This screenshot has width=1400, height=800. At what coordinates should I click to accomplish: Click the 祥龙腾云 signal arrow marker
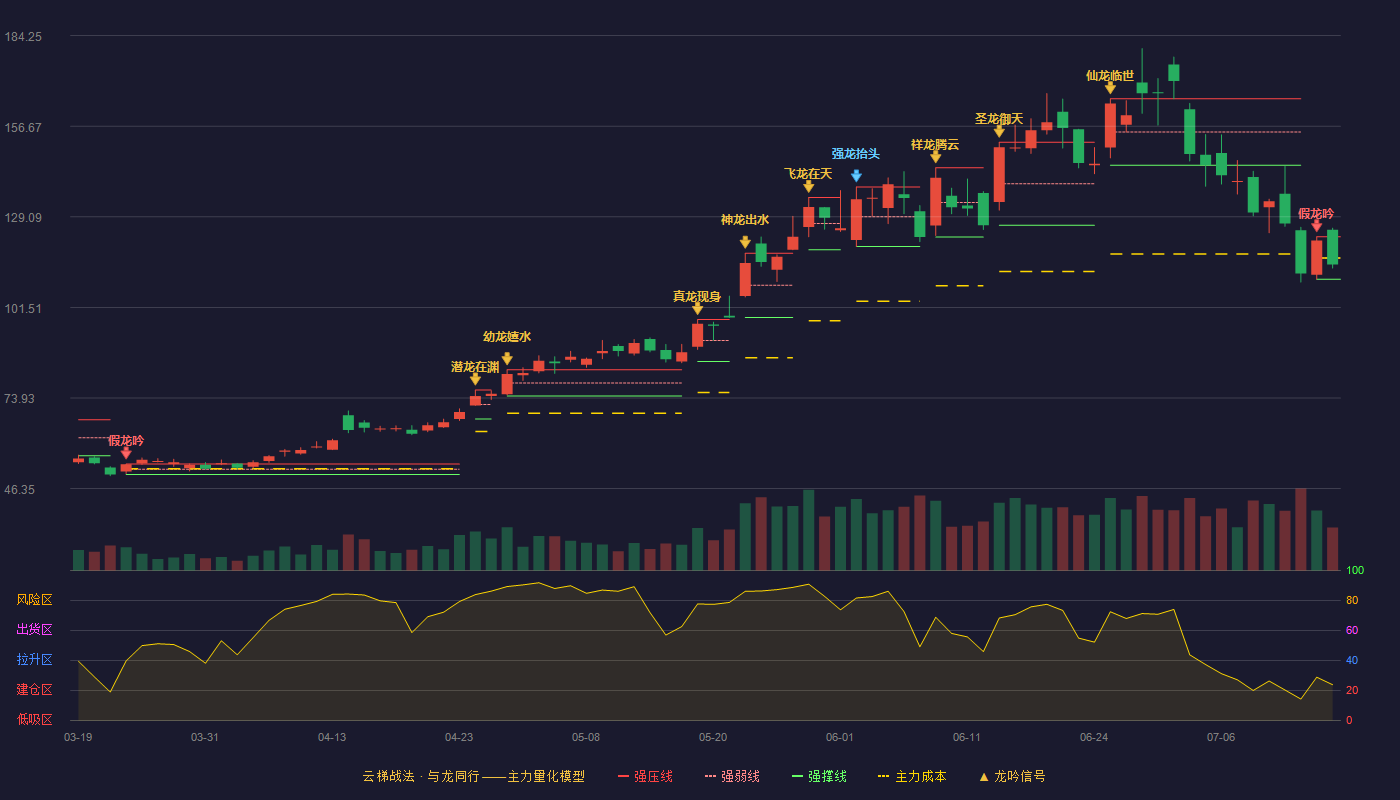point(935,156)
